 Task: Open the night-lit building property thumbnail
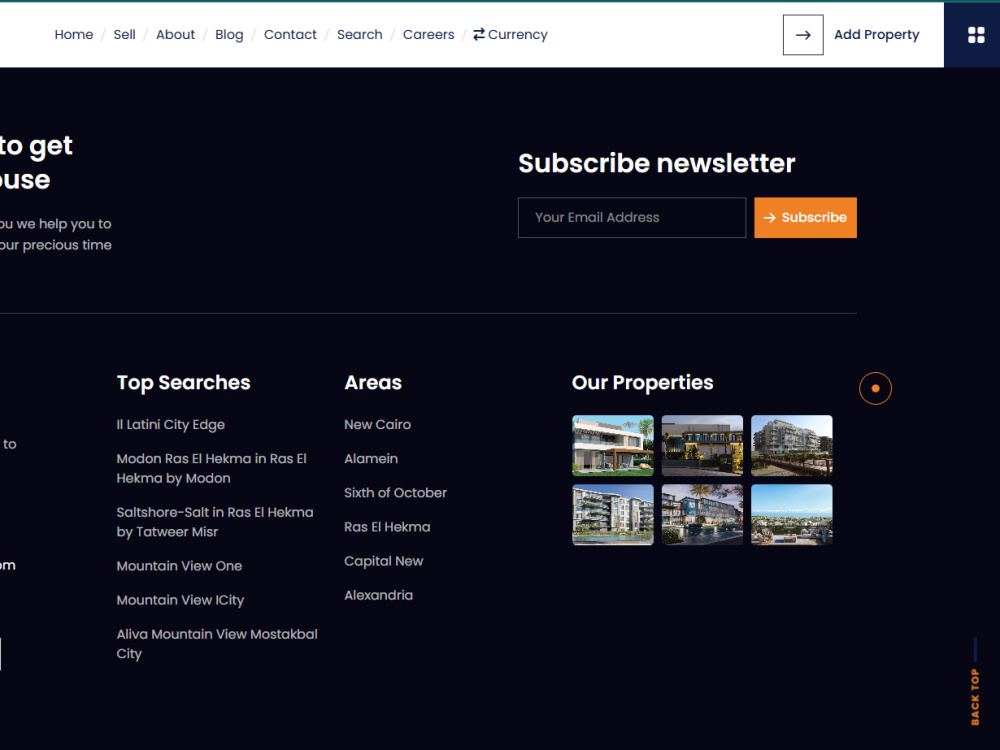click(702, 446)
